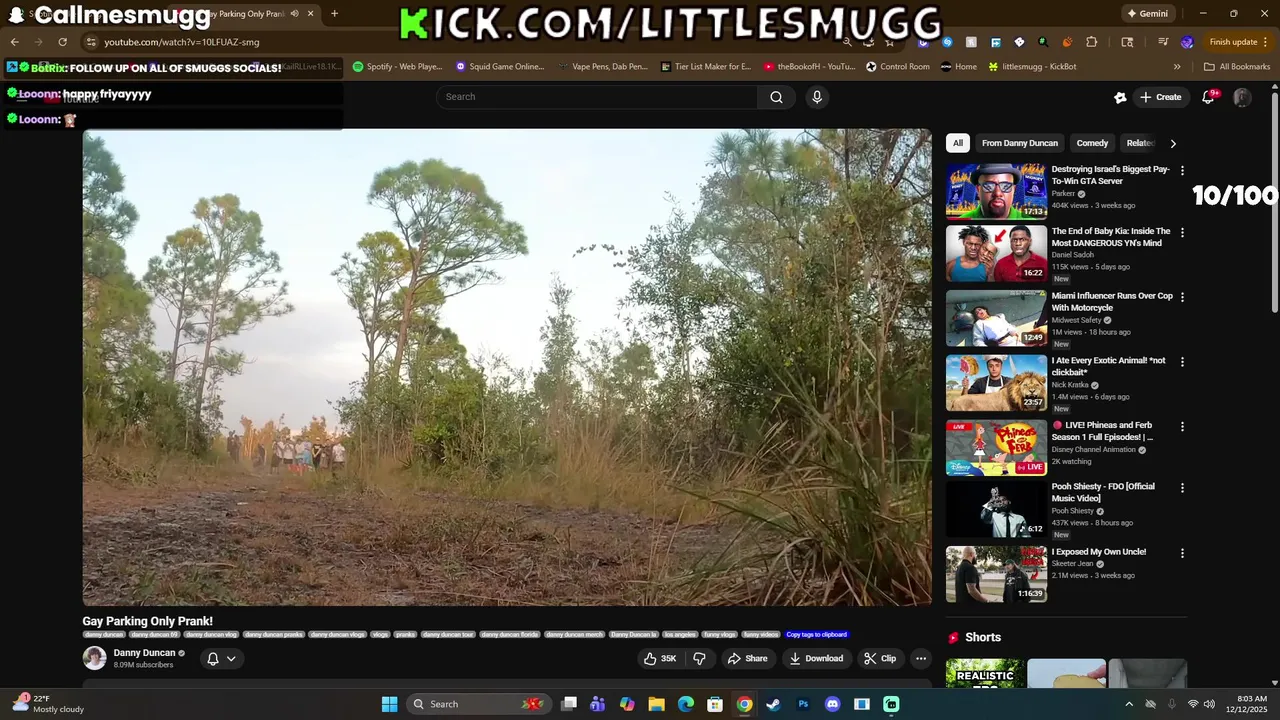Open options for End of Baby Kia video
1280x720 pixels.
pos(1182,233)
